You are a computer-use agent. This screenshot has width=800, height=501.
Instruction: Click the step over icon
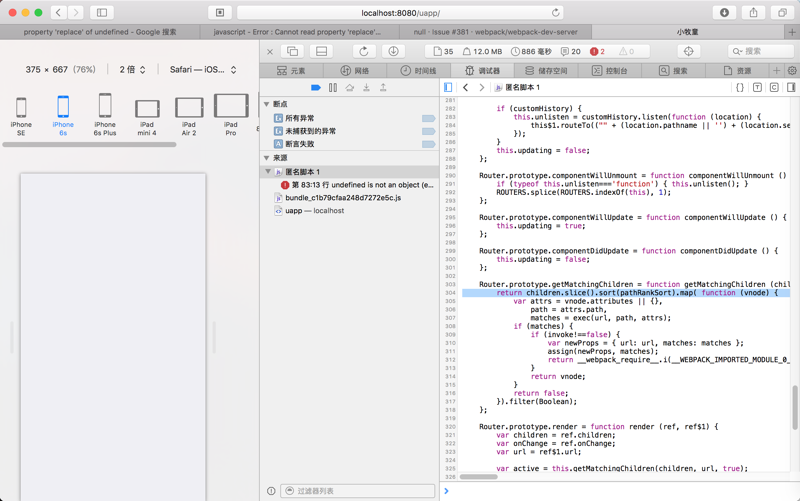click(x=350, y=88)
